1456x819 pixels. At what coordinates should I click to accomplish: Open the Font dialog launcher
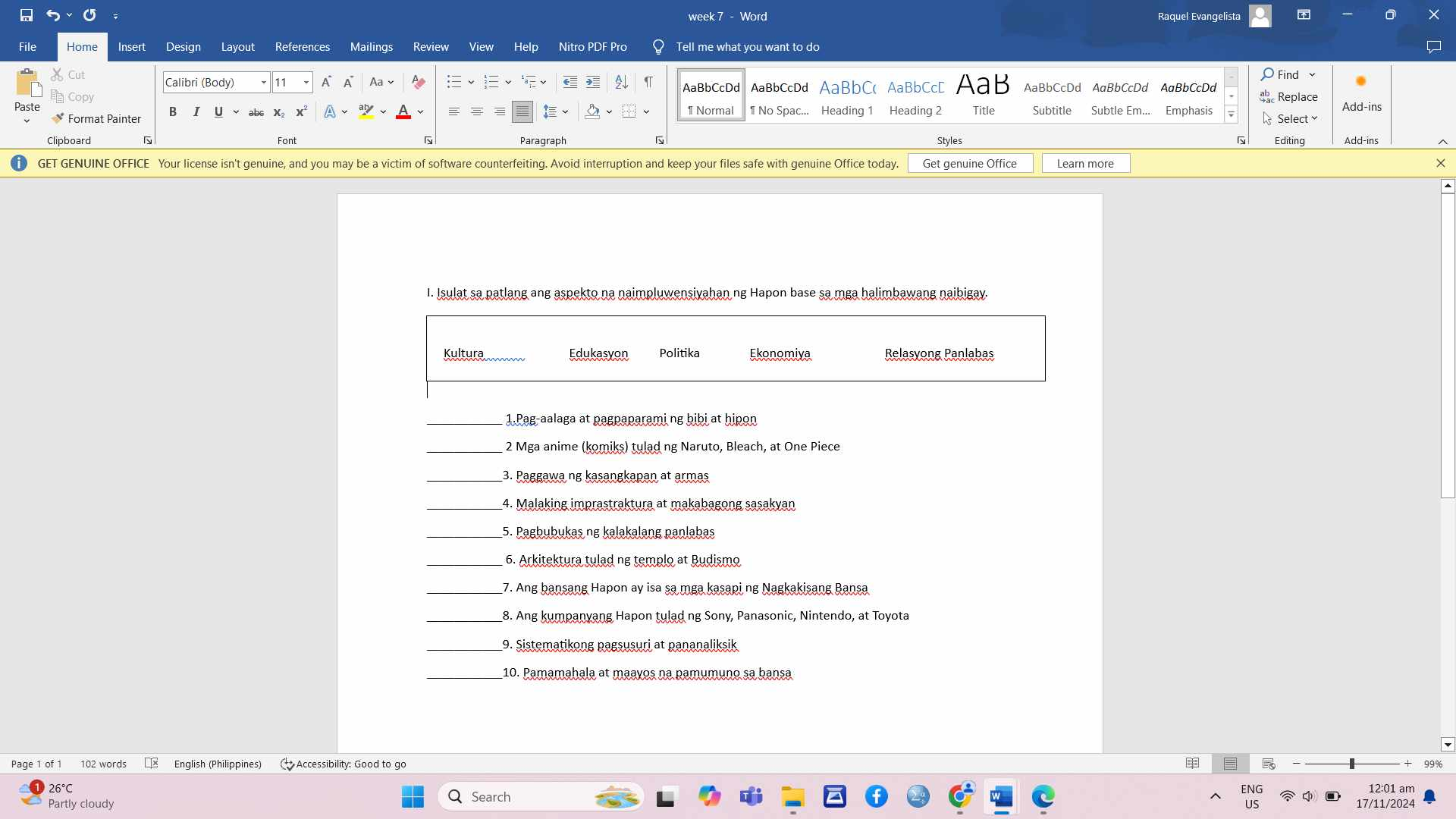tap(428, 140)
